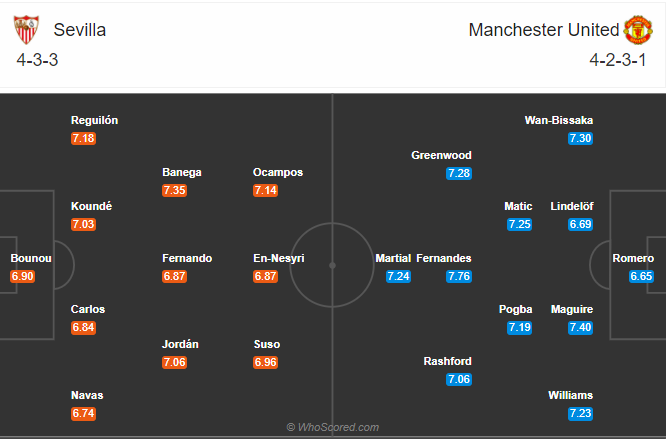
Task: Click the WhoScored.com watermark link
Action: click(x=333, y=427)
